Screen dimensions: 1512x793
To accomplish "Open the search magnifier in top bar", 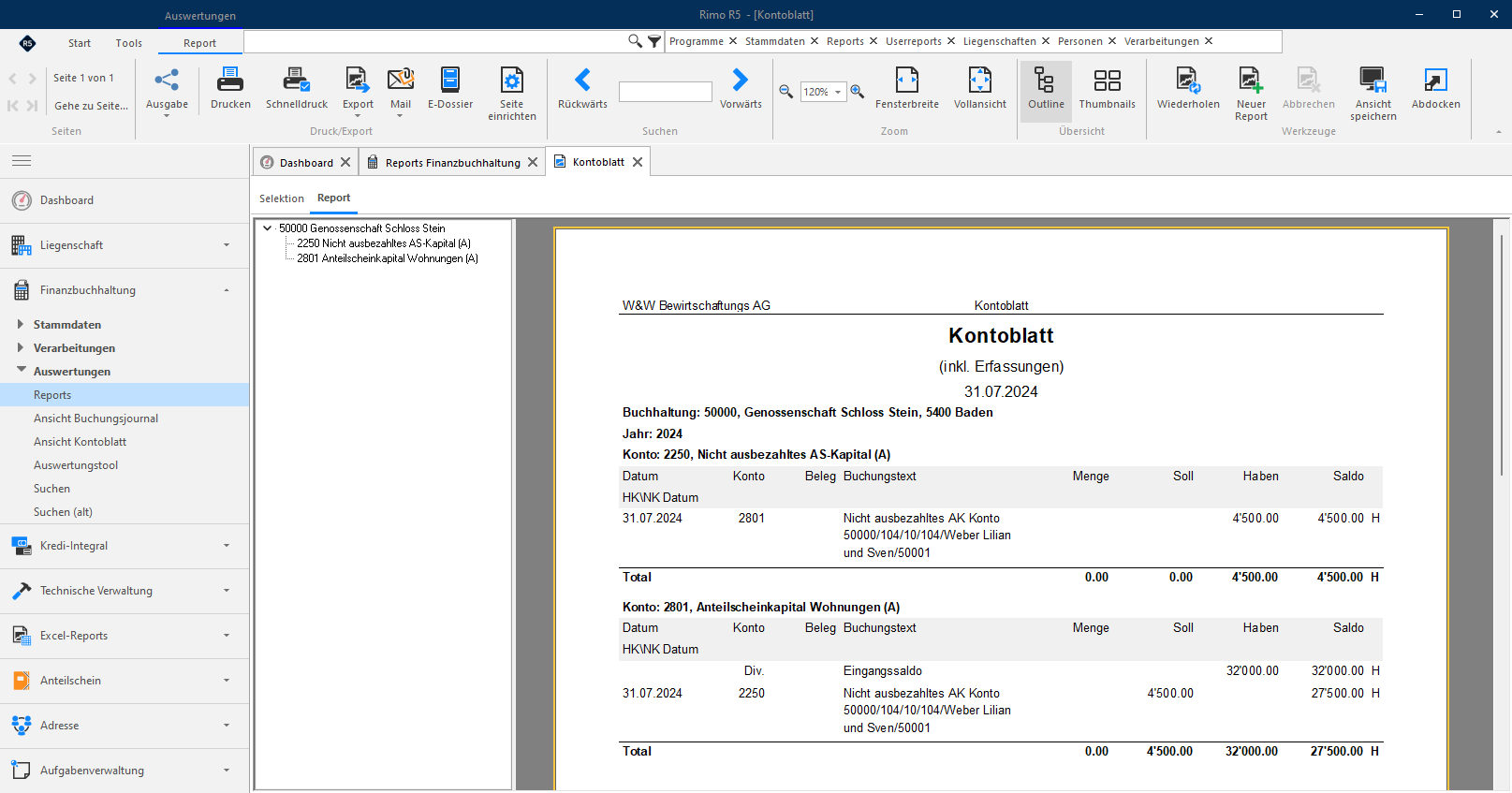I will [635, 41].
